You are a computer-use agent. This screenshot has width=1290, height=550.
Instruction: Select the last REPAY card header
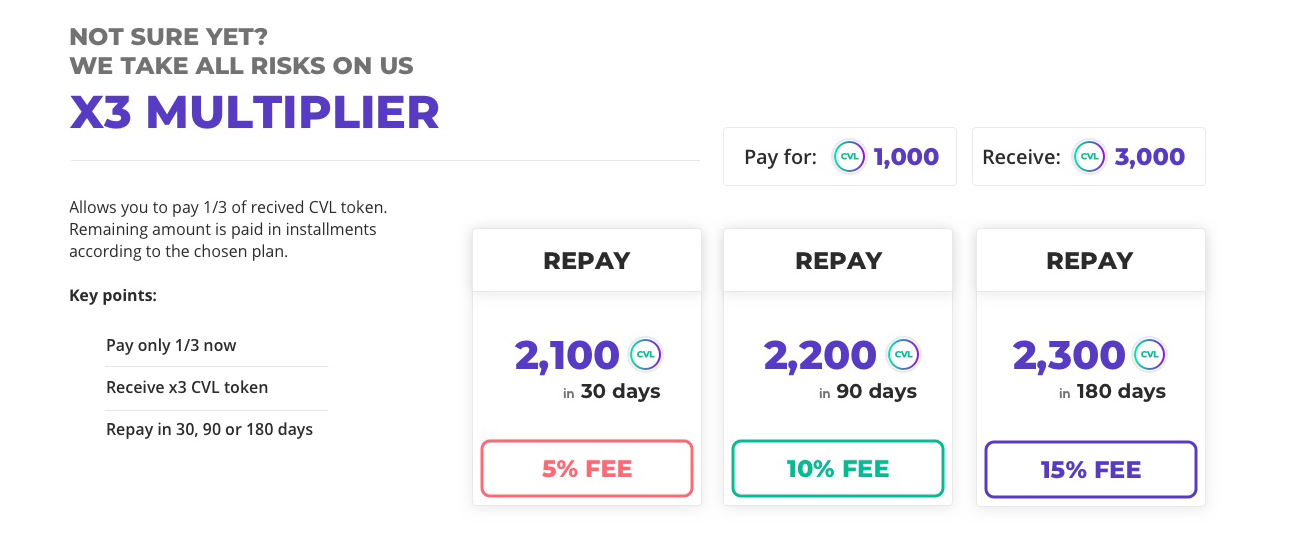coord(1091,261)
